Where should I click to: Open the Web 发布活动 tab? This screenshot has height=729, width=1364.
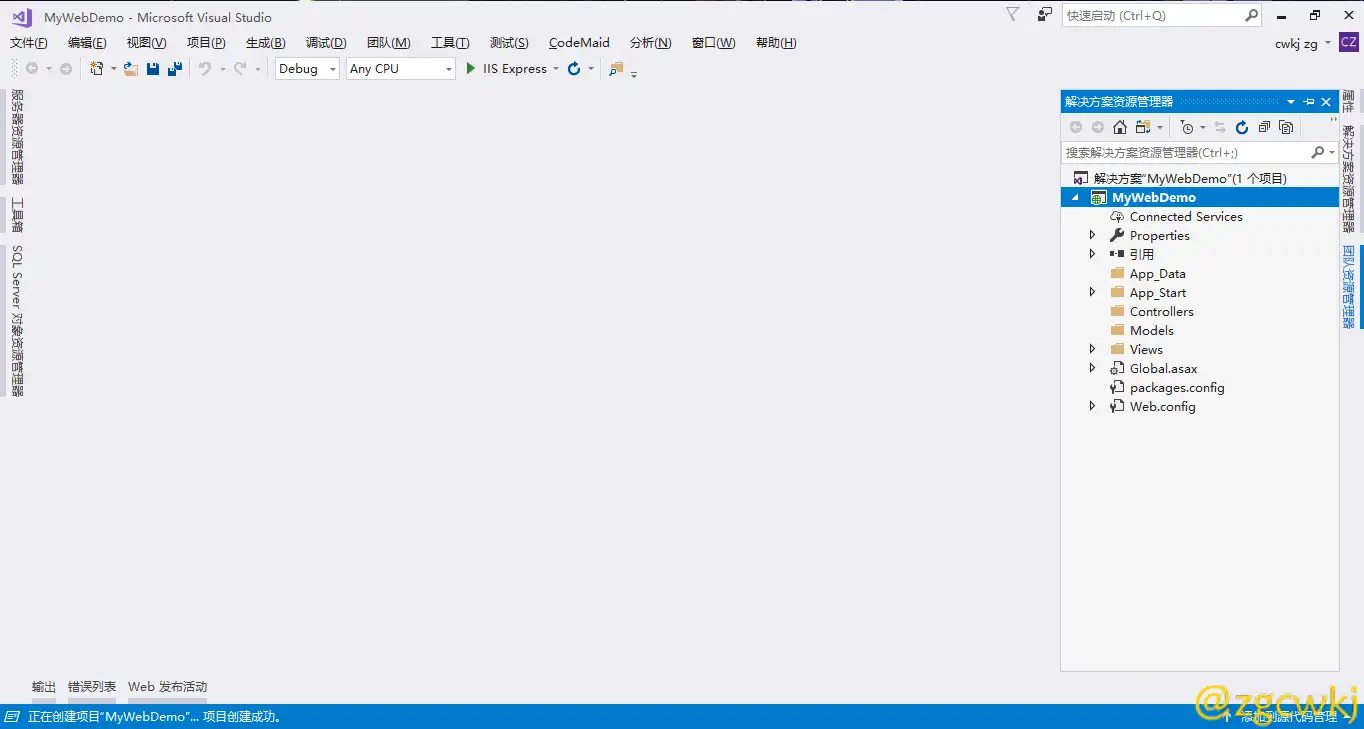tap(167, 687)
